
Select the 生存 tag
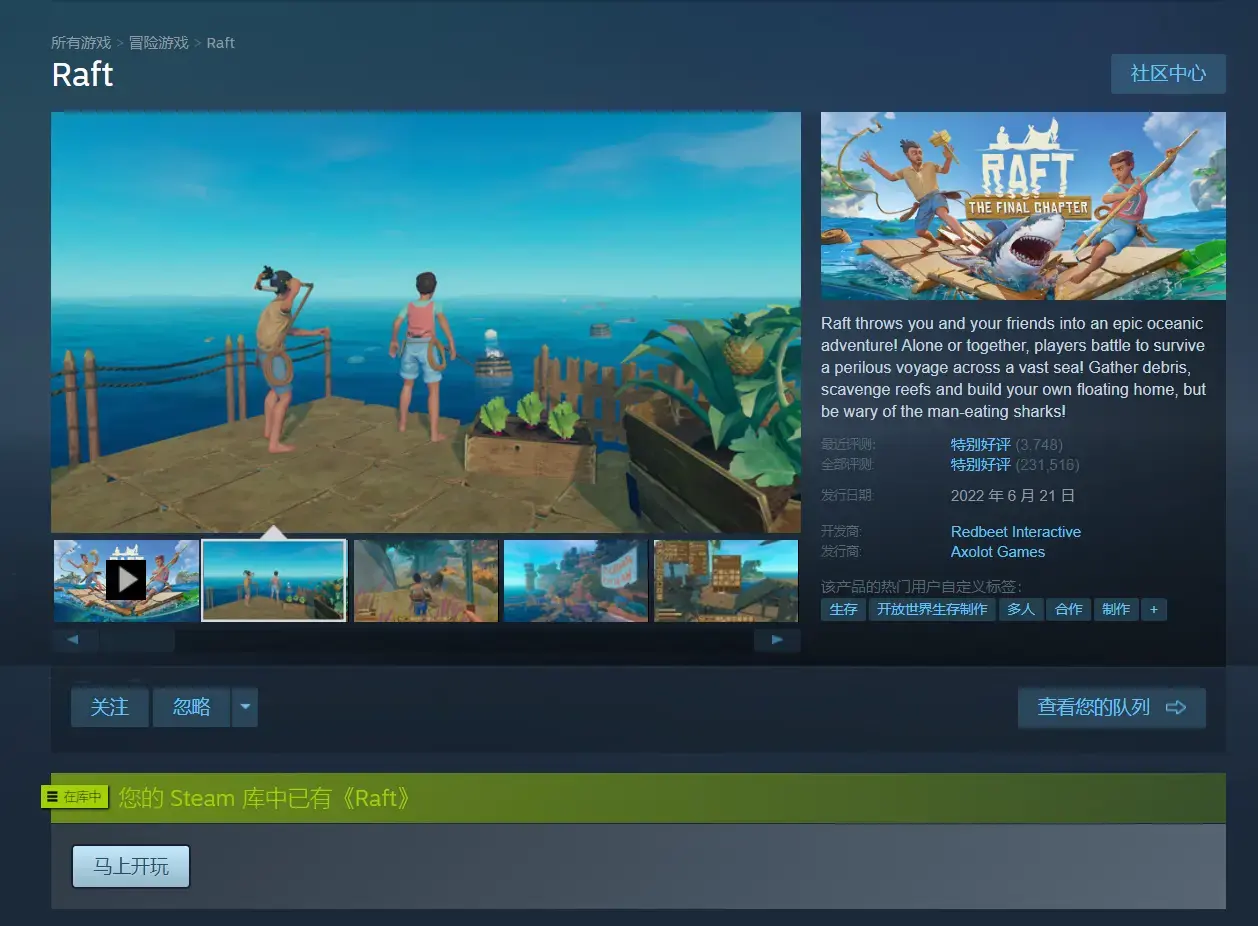click(843, 609)
